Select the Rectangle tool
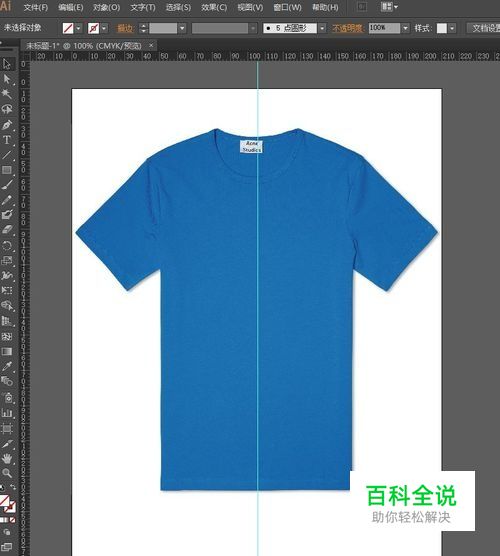The image size is (500, 556). [x=7, y=170]
